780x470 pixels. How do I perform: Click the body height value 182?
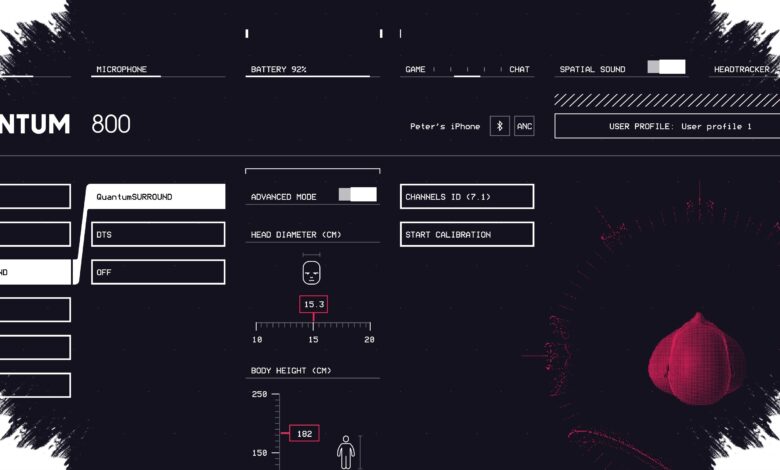click(x=304, y=433)
